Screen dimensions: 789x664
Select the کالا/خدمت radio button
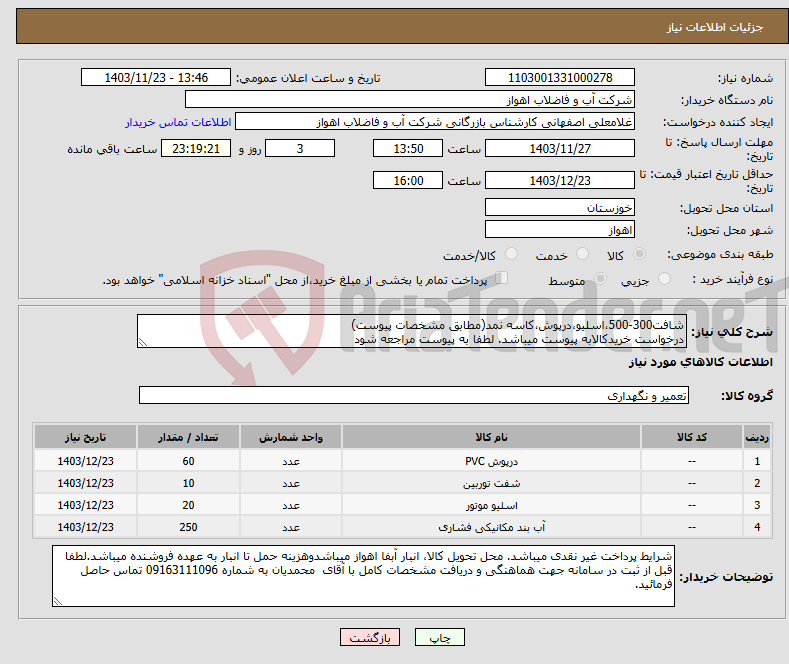511,254
